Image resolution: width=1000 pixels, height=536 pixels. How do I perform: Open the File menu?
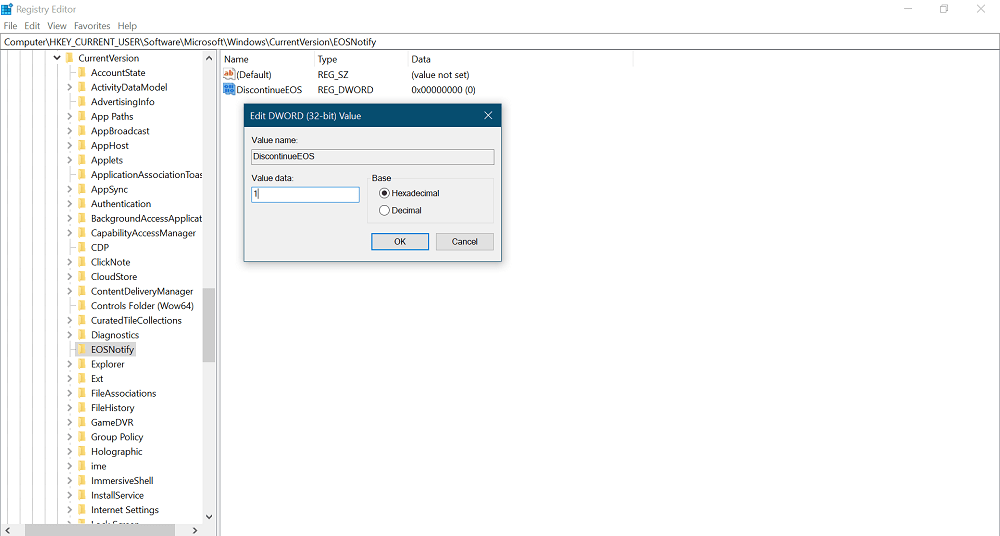[x=10, y=26]
